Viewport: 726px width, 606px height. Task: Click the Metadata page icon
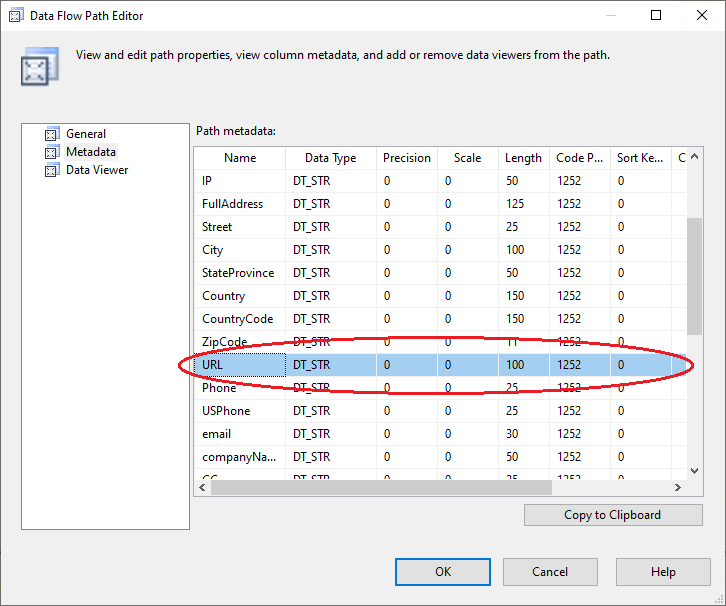tap(52, 152)
